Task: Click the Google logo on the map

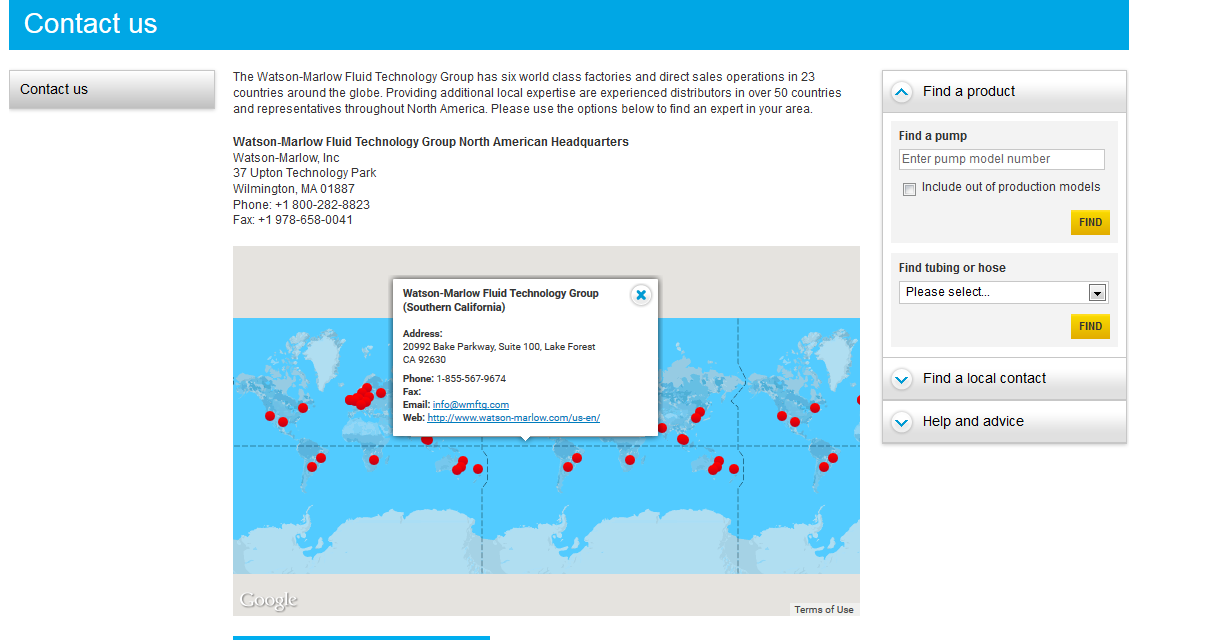Action: pos(269,600)
